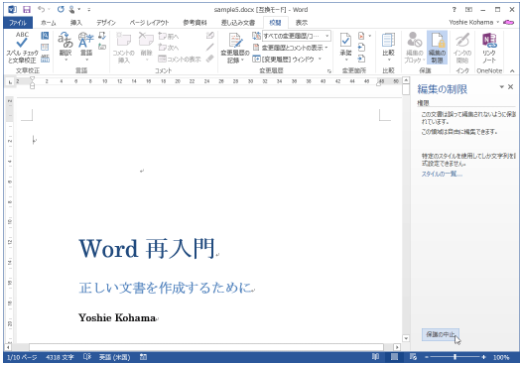The image size is (520, 365).
Task: Click the Restrict Editing (編集の制限) ribbon button
Action: coord(437,47)
